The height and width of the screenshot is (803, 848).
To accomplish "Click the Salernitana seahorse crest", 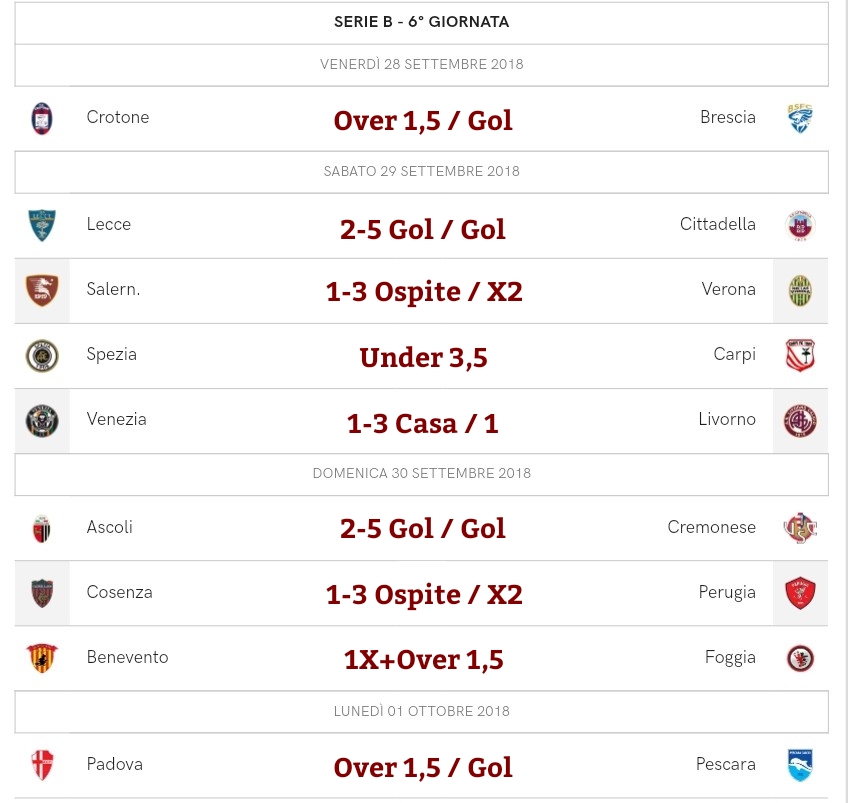I will pyautogui.click(x=42, y=291).
